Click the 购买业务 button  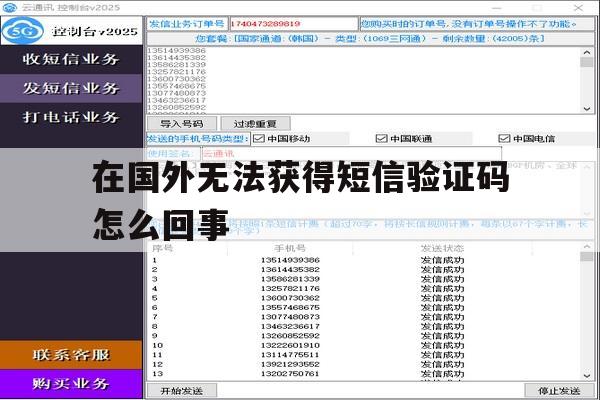pyautogui.click(x=71, y=384)
